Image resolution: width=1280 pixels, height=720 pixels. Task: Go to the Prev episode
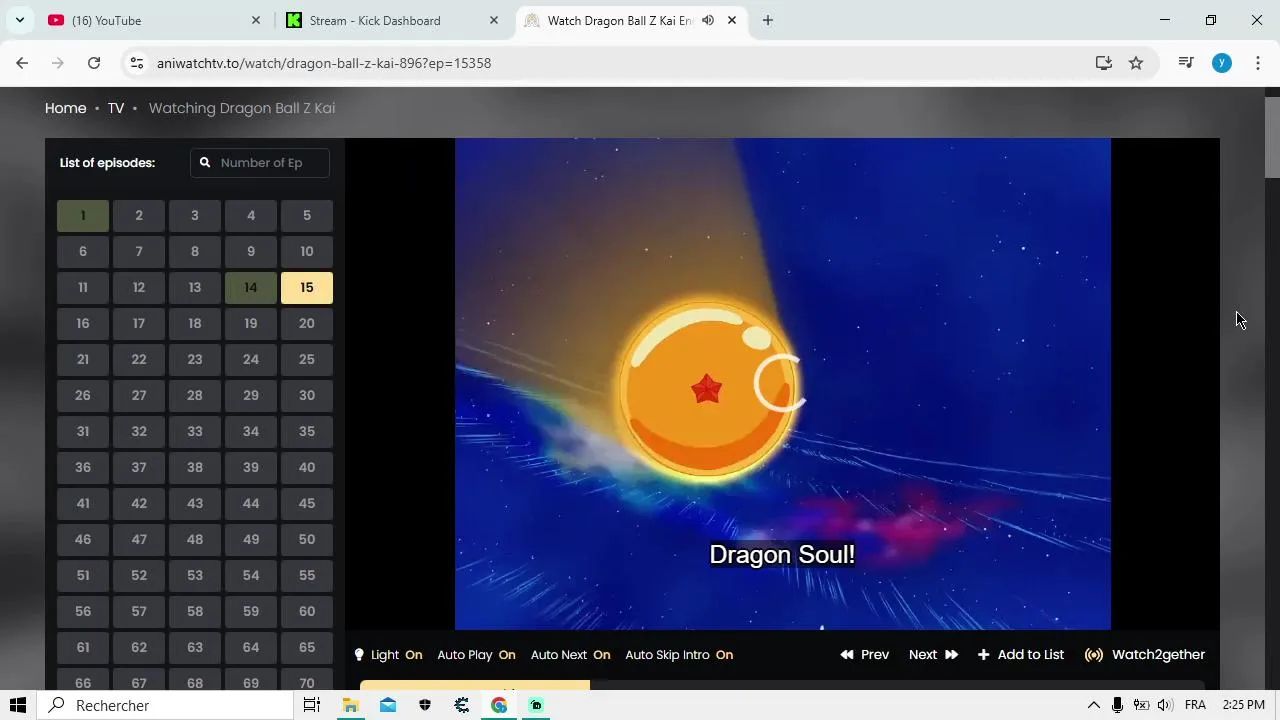coord(864,655)
